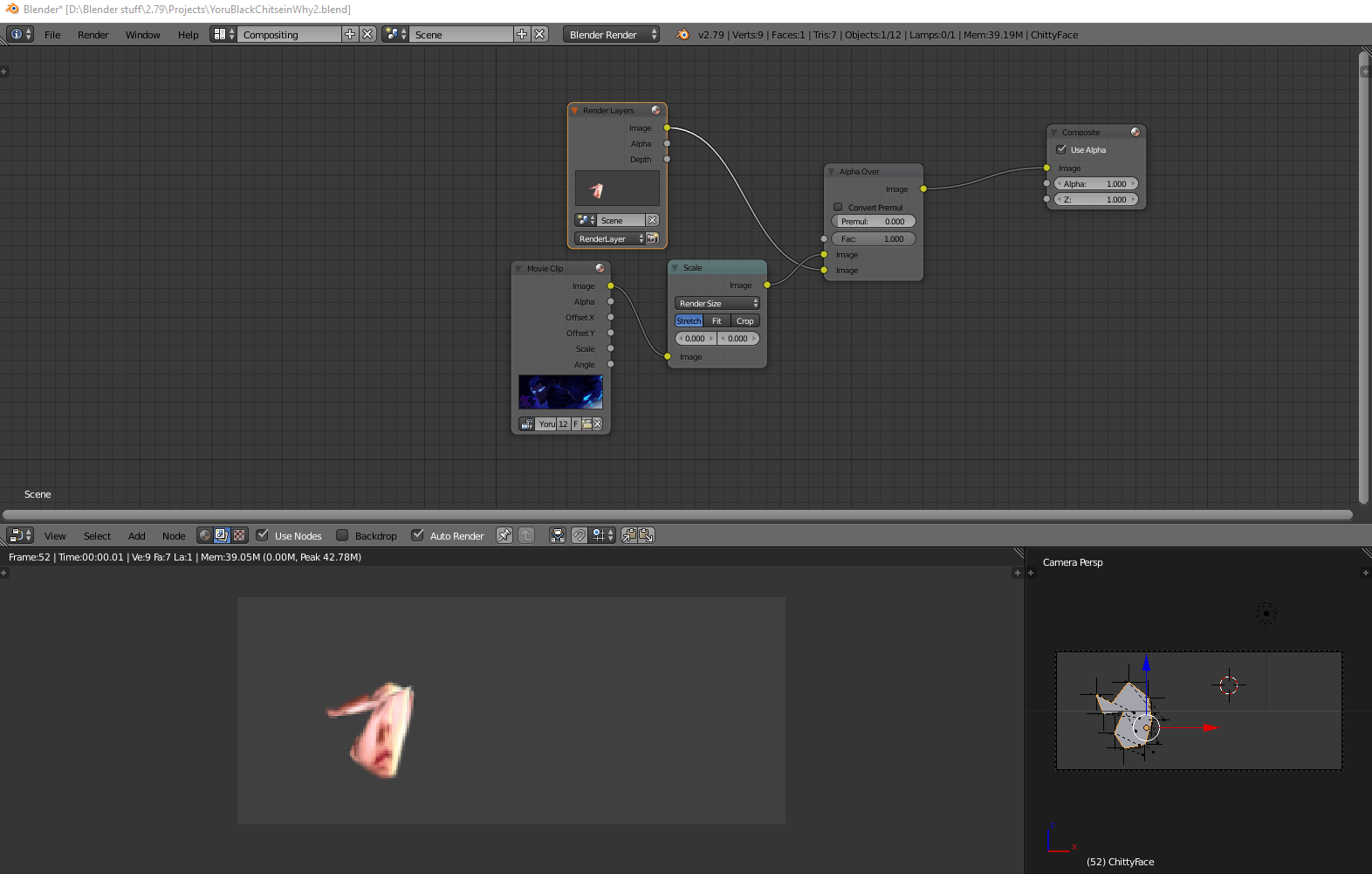Enable Convert Premul in Alpha Over node
1372x874 pixels.
(x=838, y=207)
